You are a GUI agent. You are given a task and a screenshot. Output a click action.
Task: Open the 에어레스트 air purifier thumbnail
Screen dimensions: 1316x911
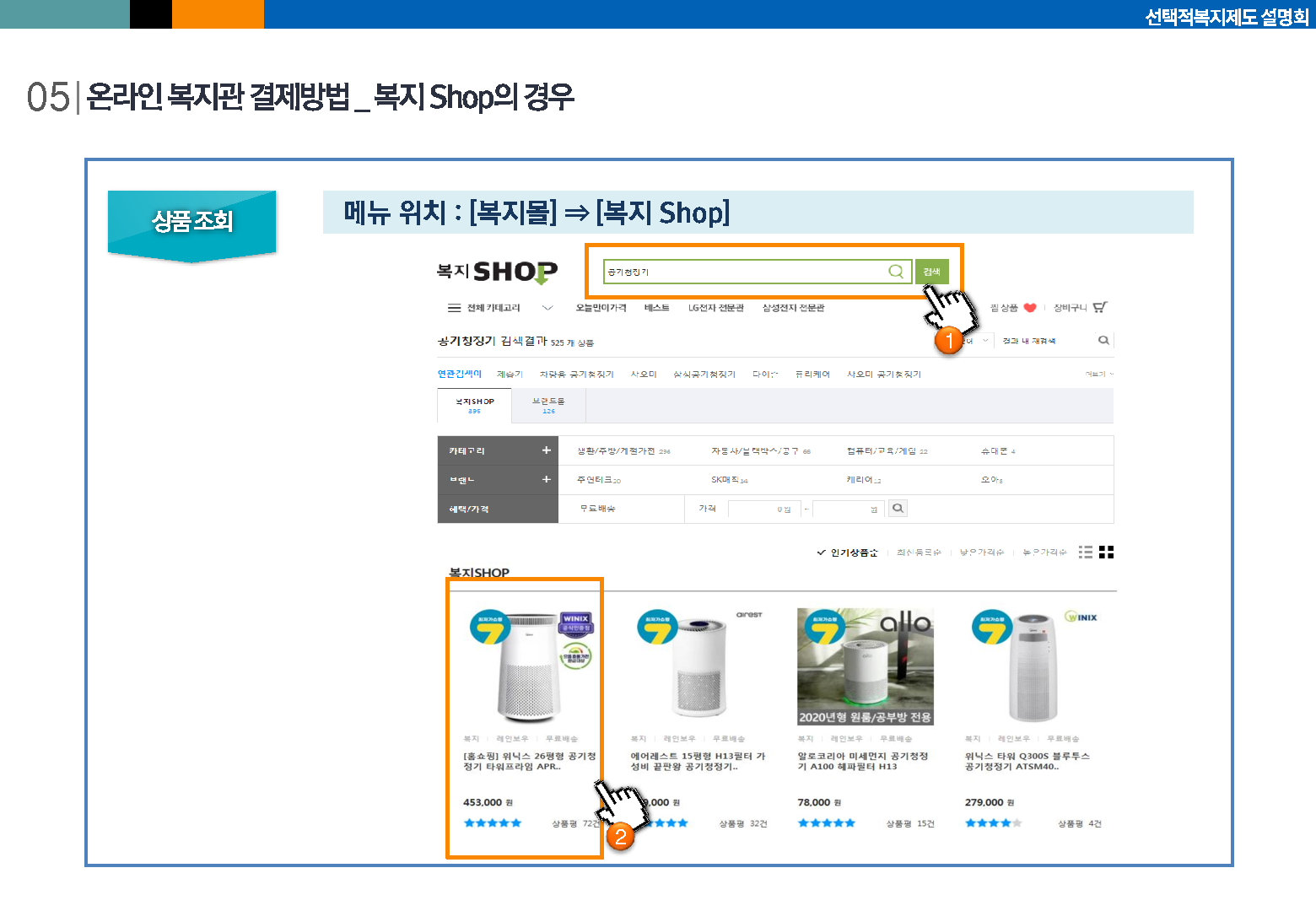click(698, 666)
